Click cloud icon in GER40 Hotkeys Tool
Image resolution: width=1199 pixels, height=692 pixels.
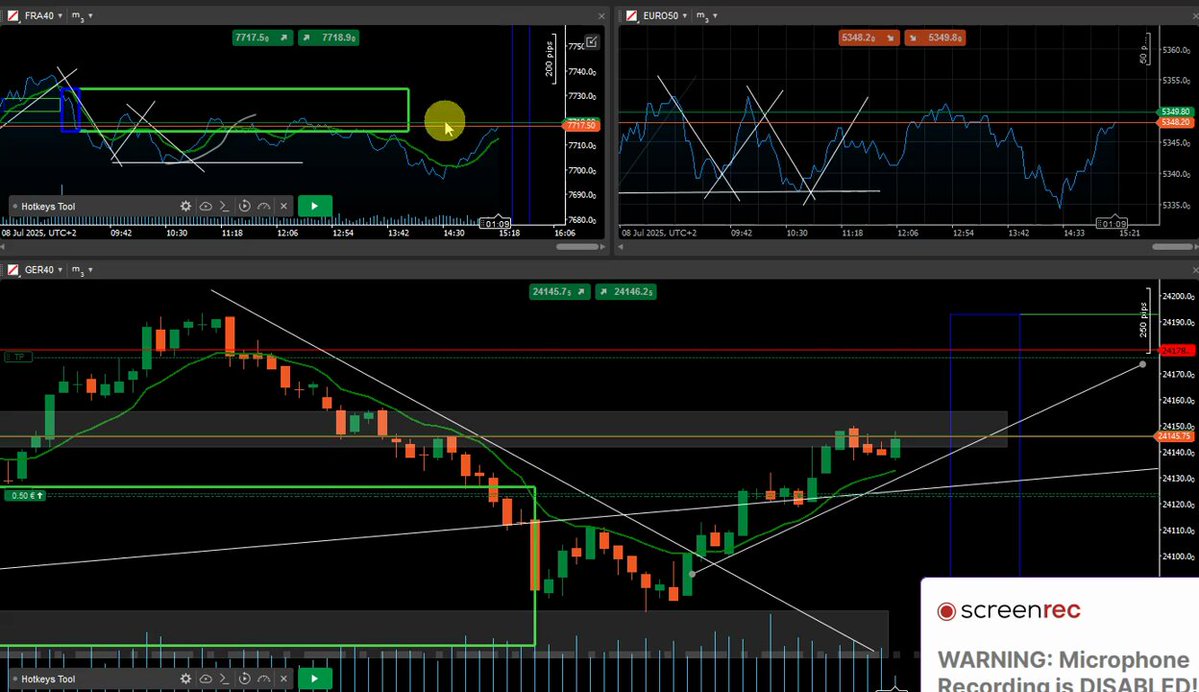click(206, 679)
